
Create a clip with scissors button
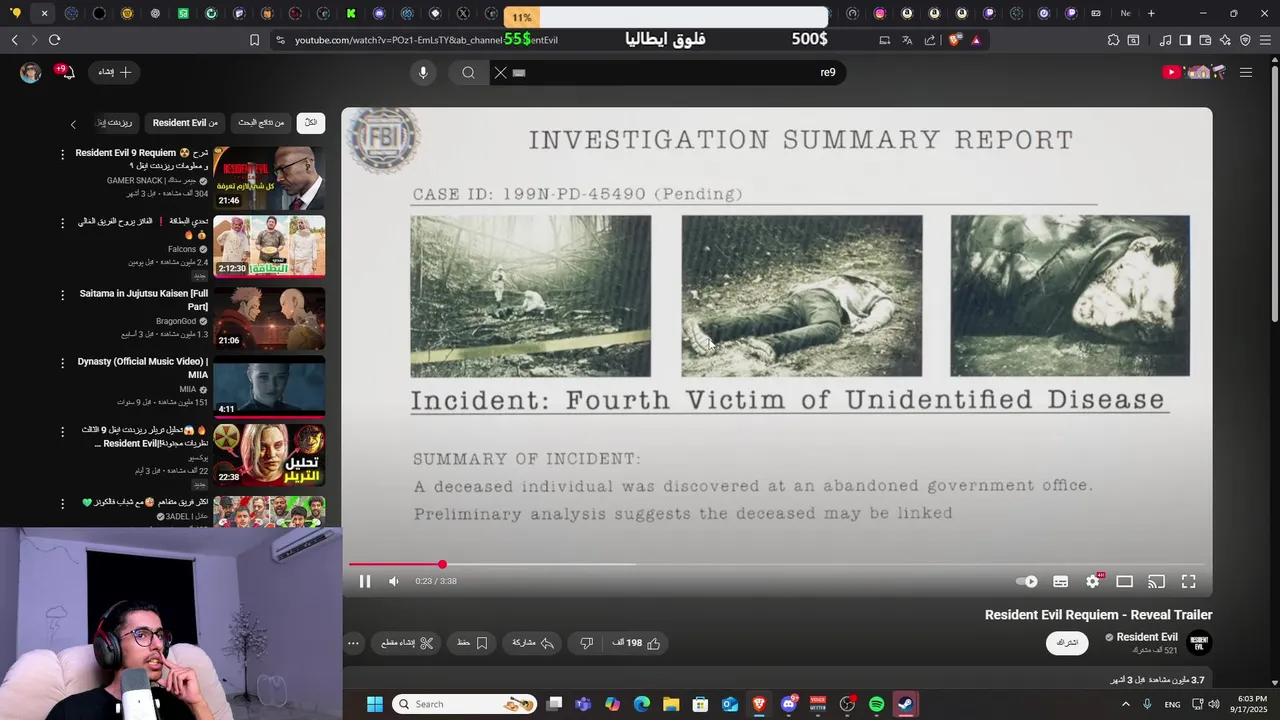pyautogui.click(x=407, y=643)
